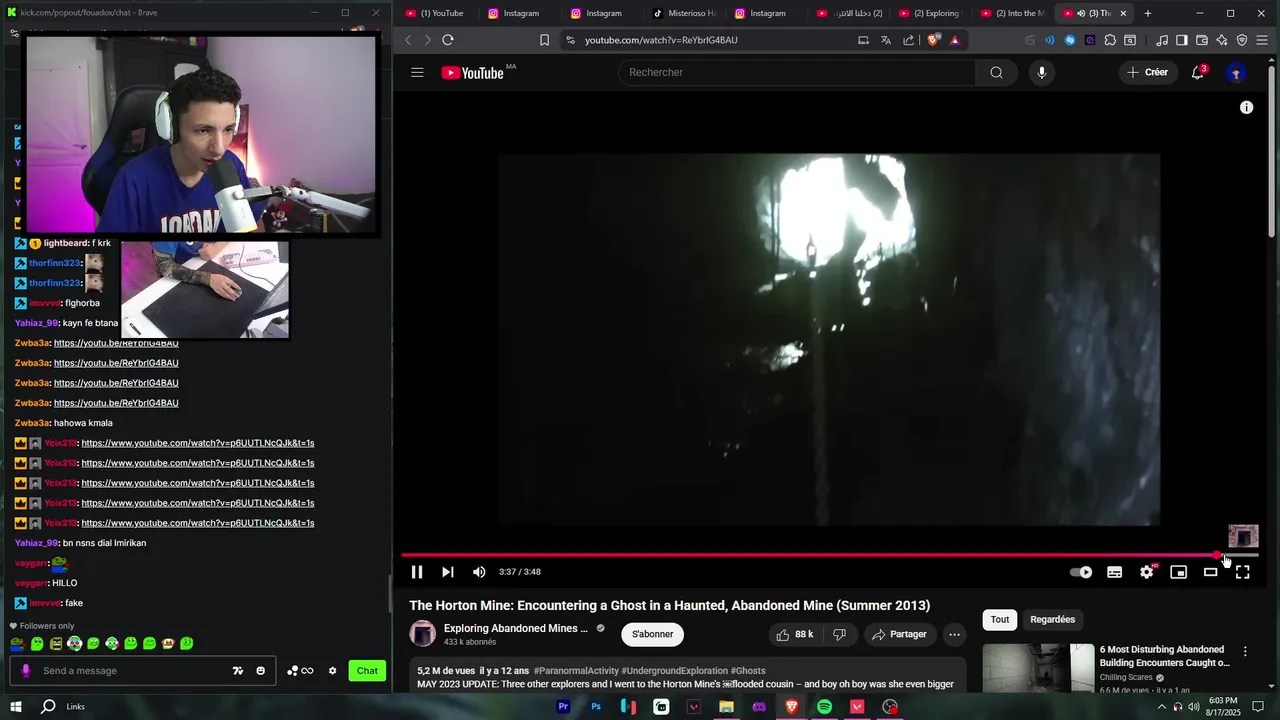Image resolution: width=1280 pixels, height=720 pixels.
Task: Go to YouTube home via logo
Action: tap(473, 72)
